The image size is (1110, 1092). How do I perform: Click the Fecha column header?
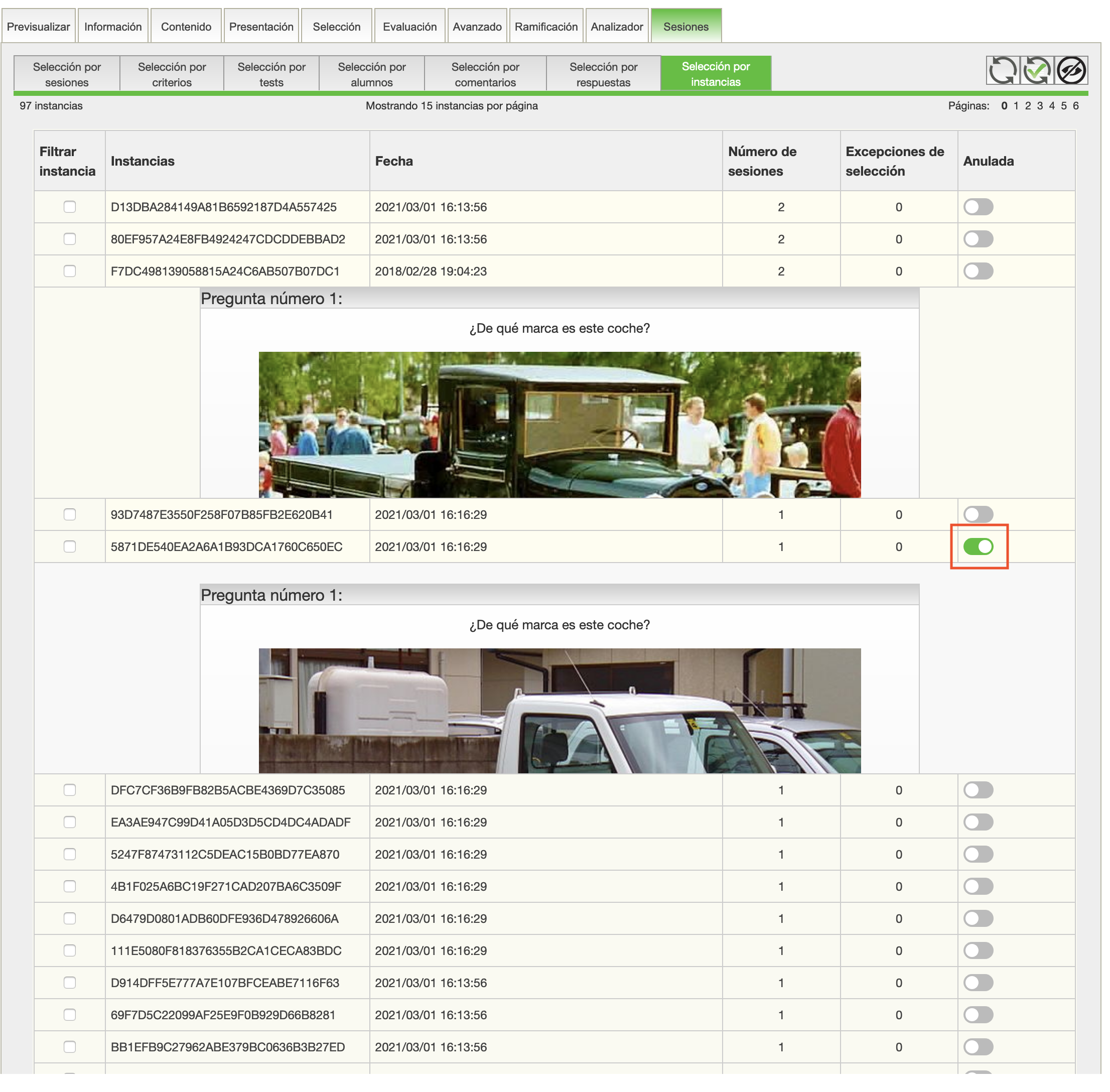point(394,161)
